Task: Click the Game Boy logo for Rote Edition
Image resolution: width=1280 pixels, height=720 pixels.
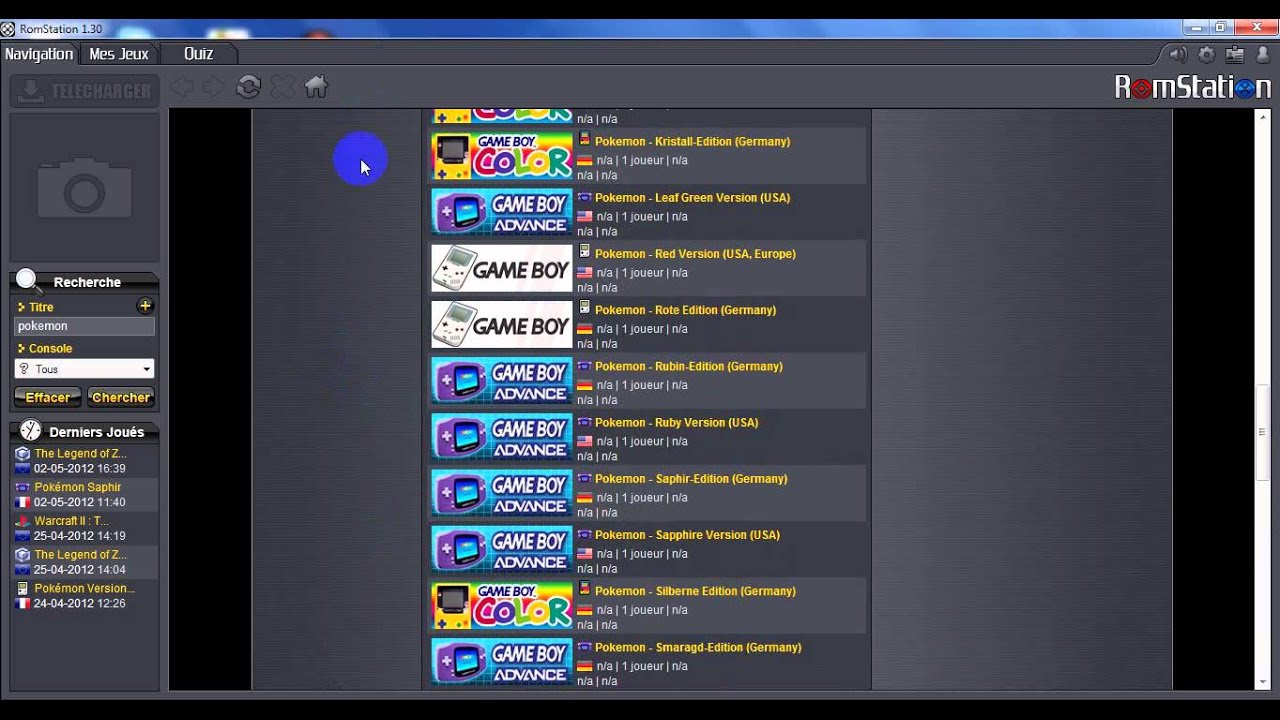Action: tap(502, 324)
